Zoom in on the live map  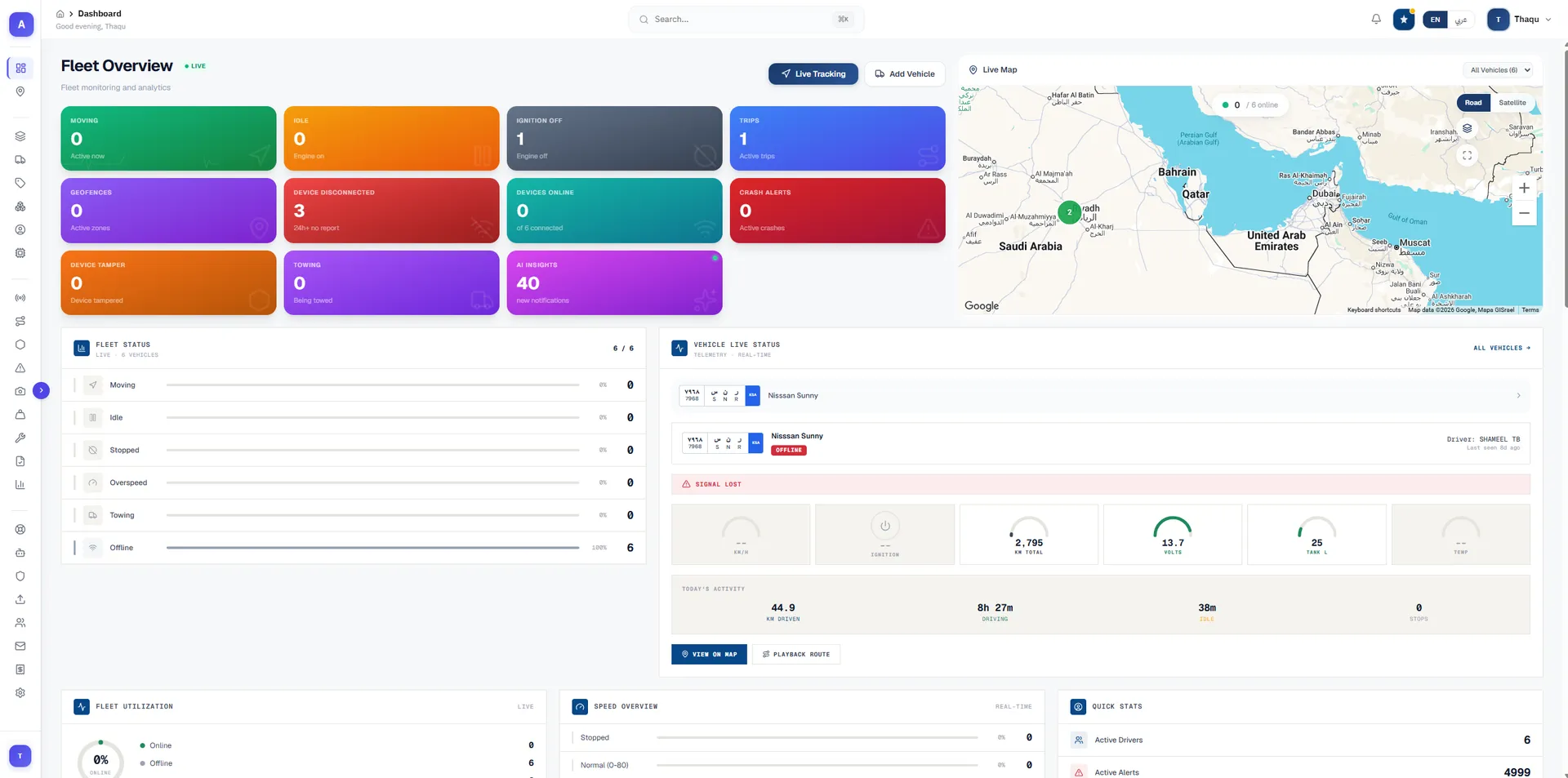pos(1524,188)
